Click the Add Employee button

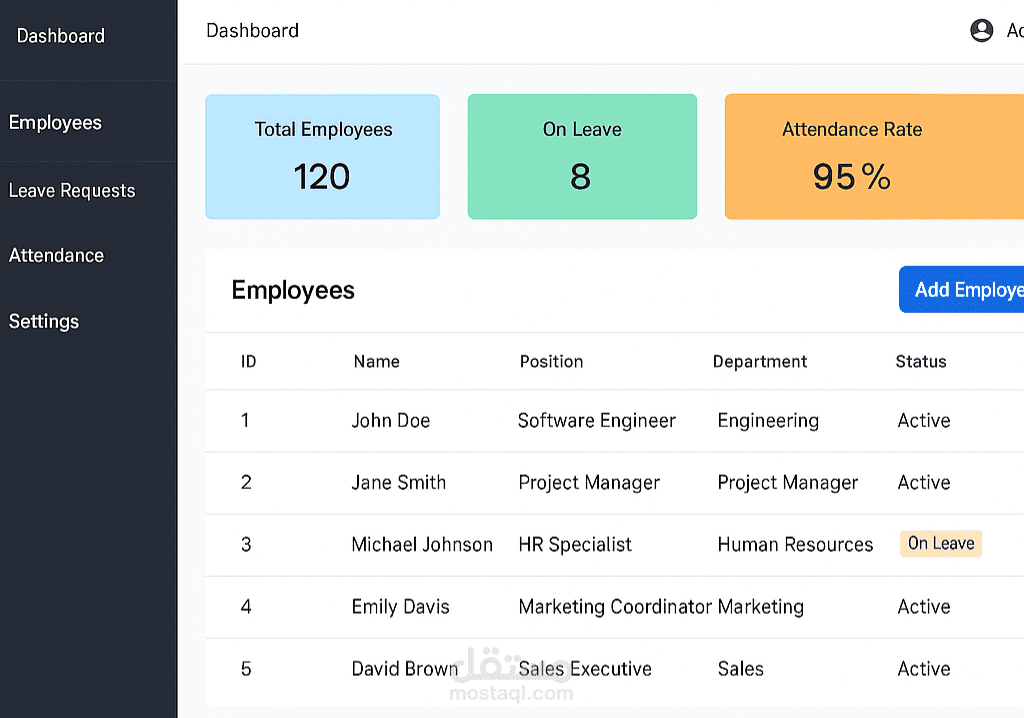tap(961, 289)
